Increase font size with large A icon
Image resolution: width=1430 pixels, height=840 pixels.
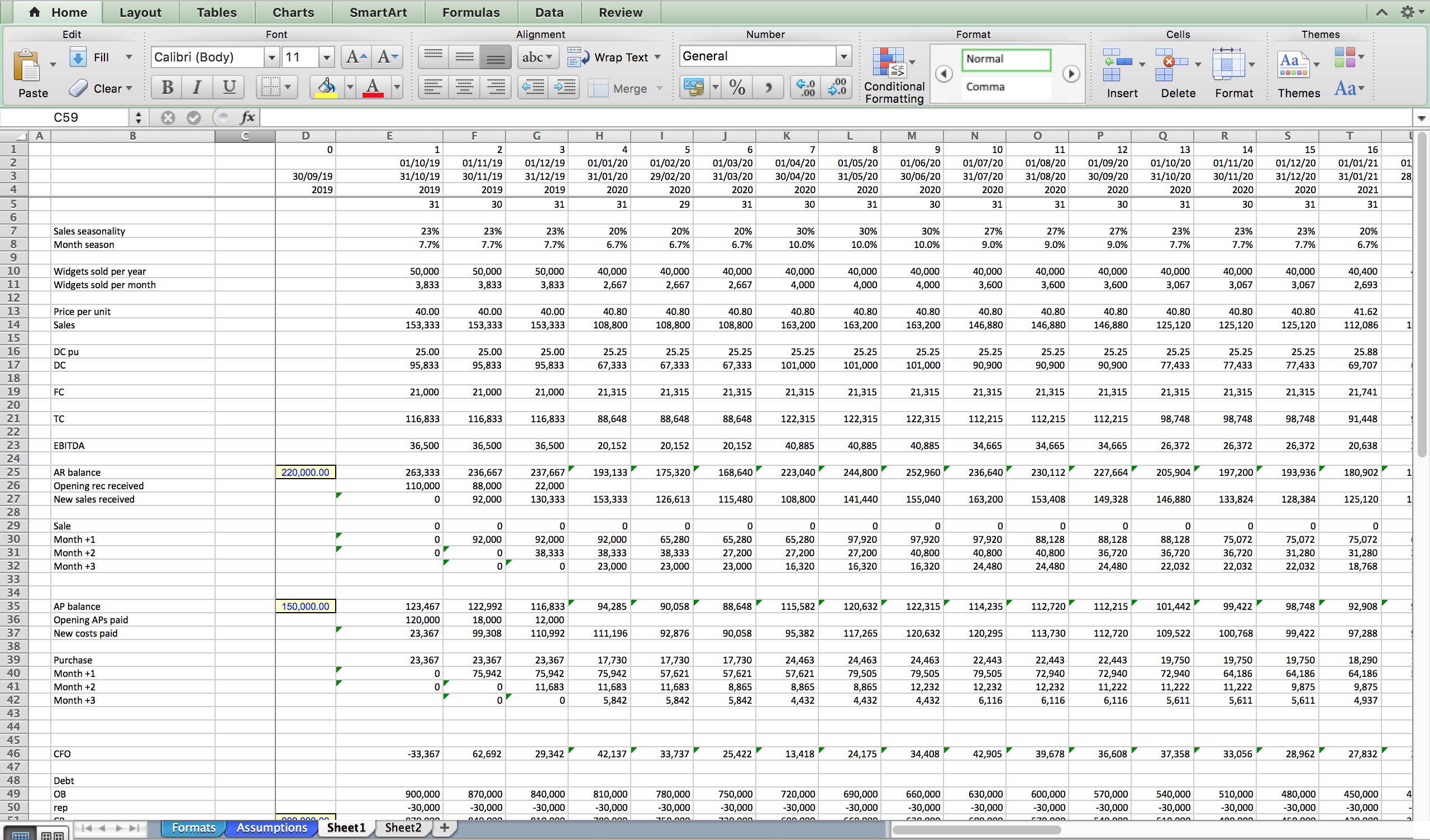click(x=356, y=57)
